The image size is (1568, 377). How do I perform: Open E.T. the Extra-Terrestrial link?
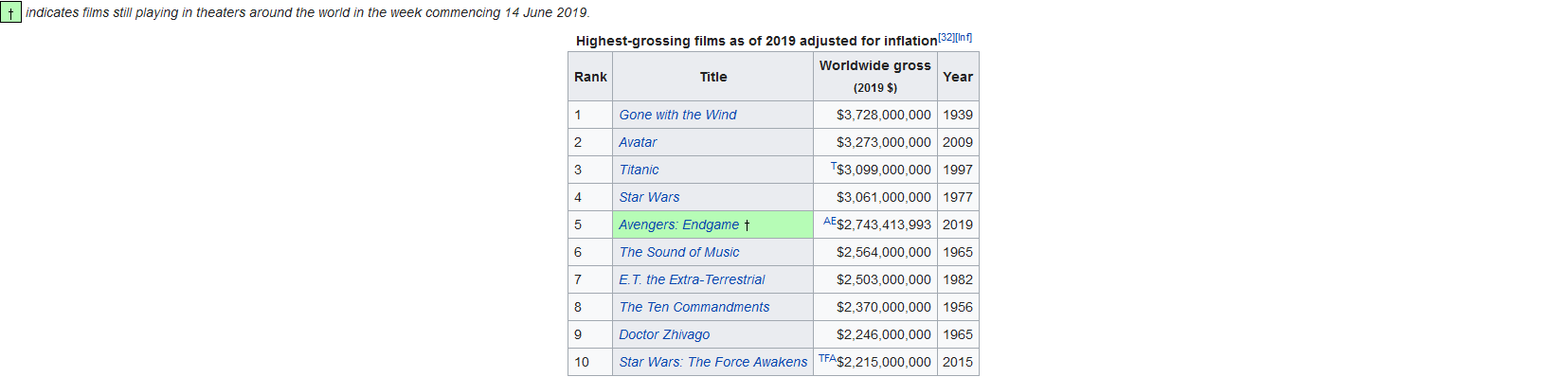[x=692, y=279]
